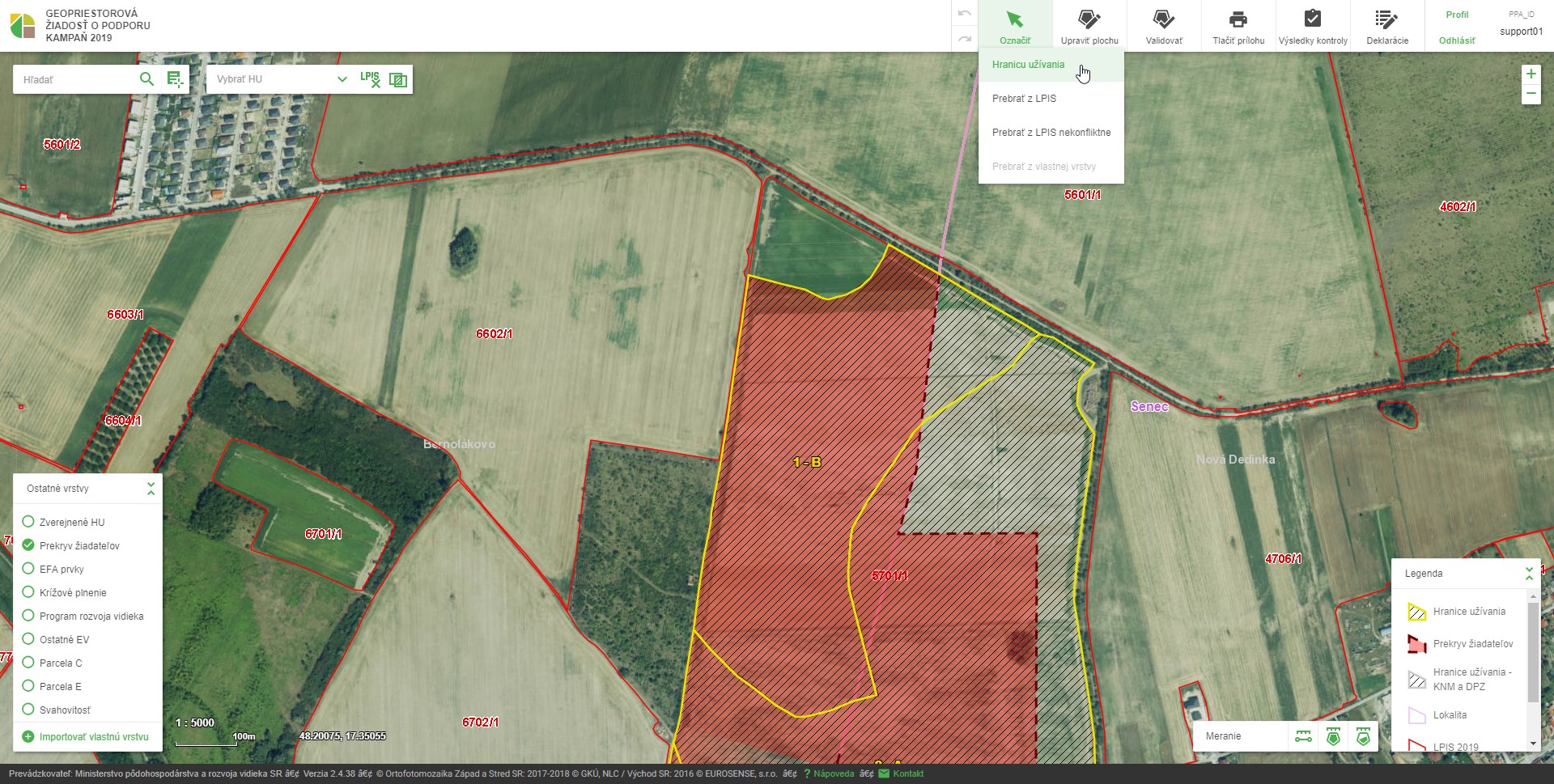Click the redo arrow icon

(964, 38)
